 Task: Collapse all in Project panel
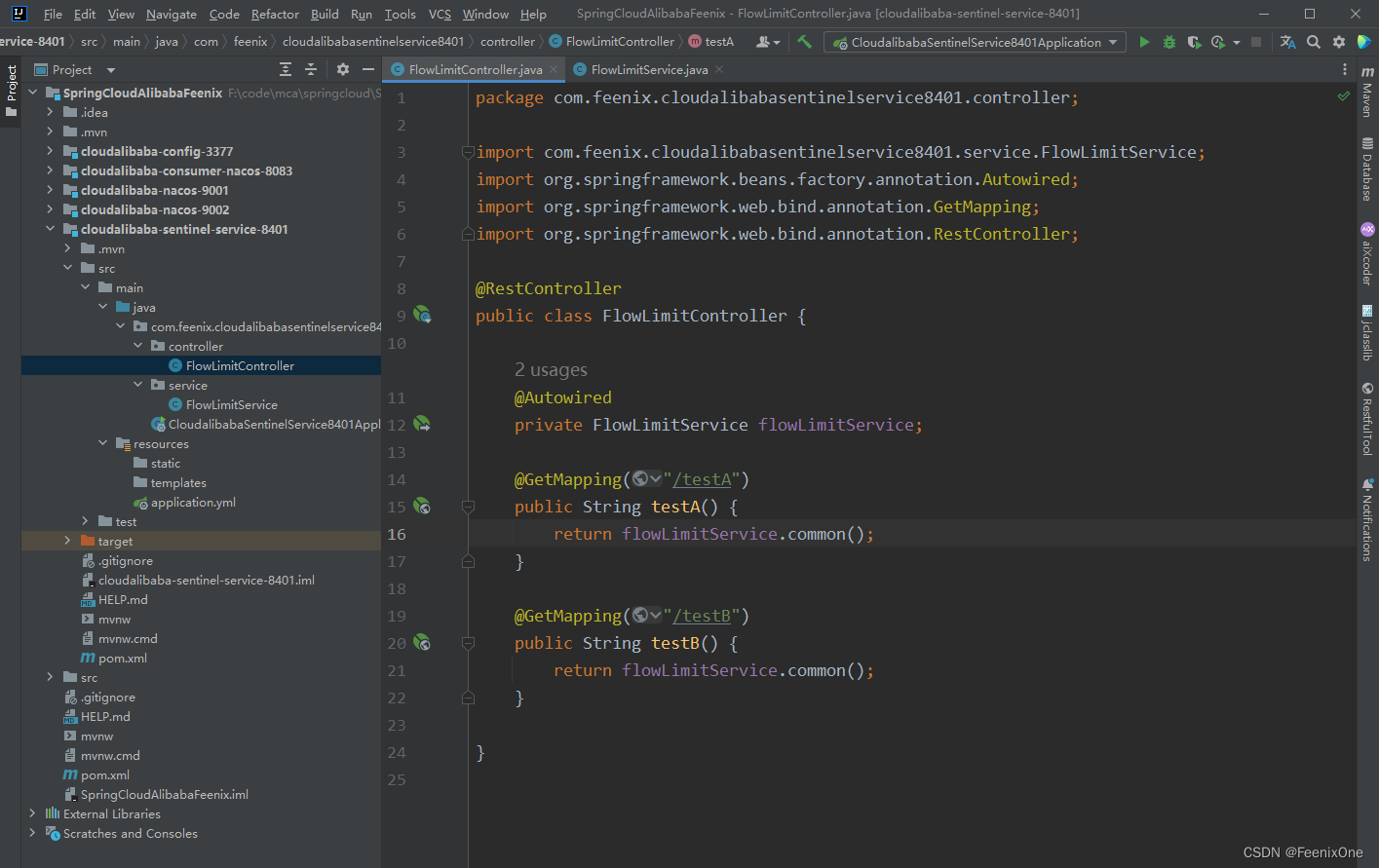[311, 69]
